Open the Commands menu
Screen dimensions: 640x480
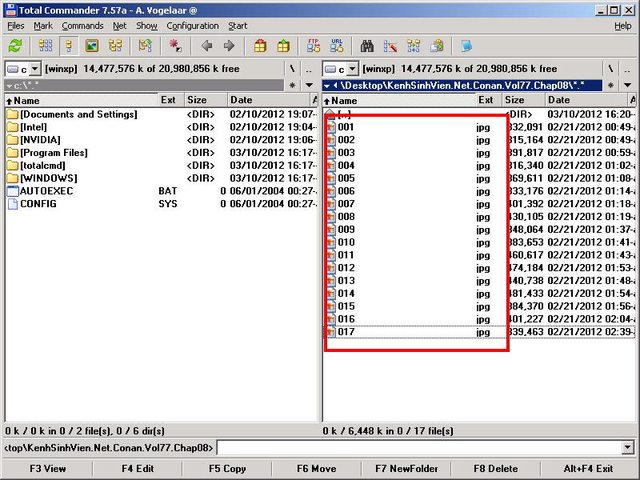point(82,25)
